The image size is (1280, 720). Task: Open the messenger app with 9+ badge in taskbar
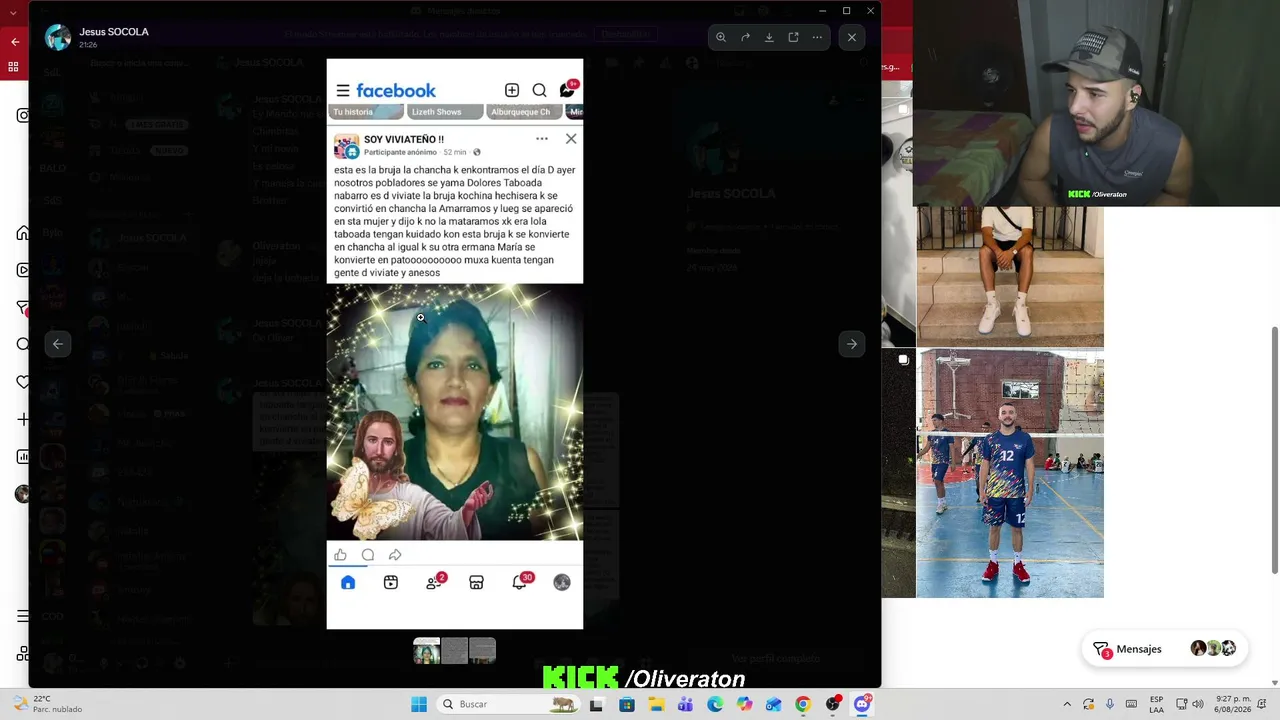pyautogui.click(x=862, y=704)
